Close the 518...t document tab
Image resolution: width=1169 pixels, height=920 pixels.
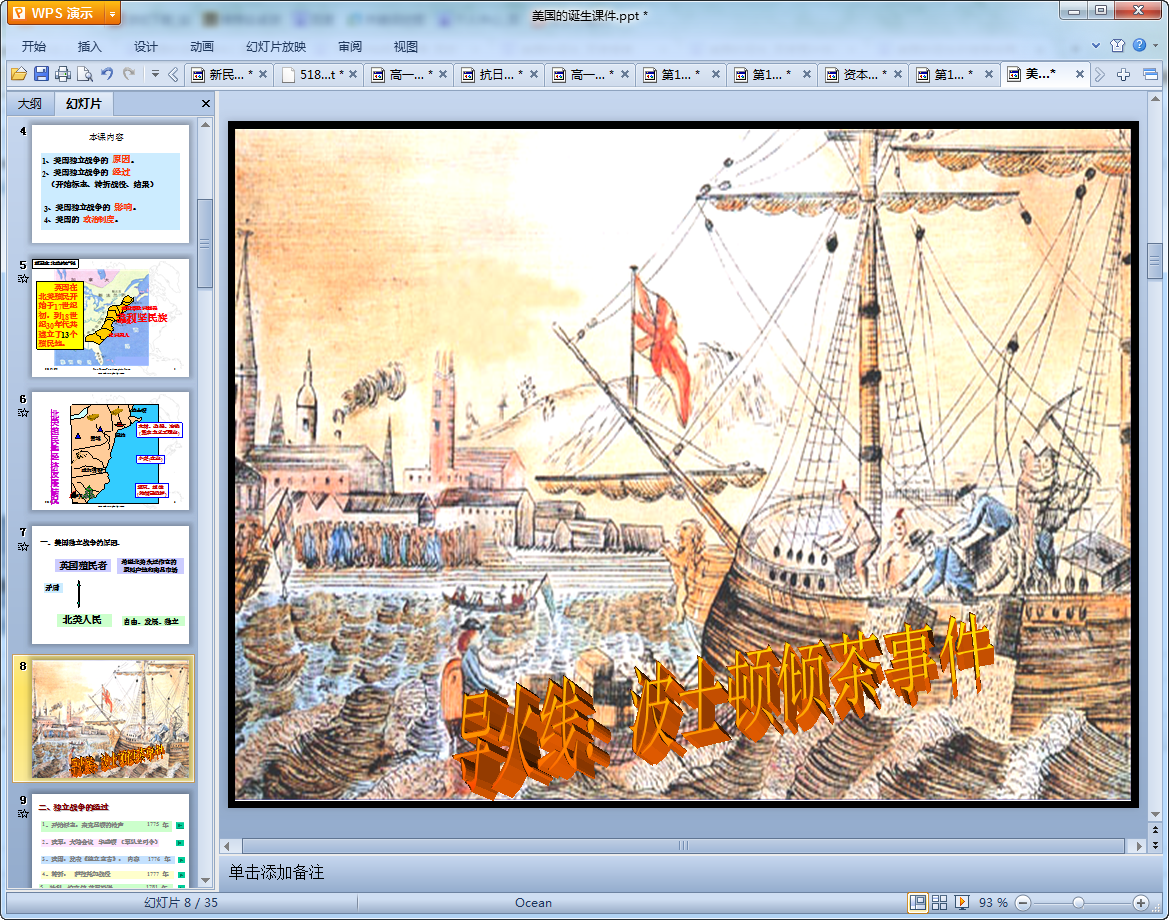(x=353, y=75)
